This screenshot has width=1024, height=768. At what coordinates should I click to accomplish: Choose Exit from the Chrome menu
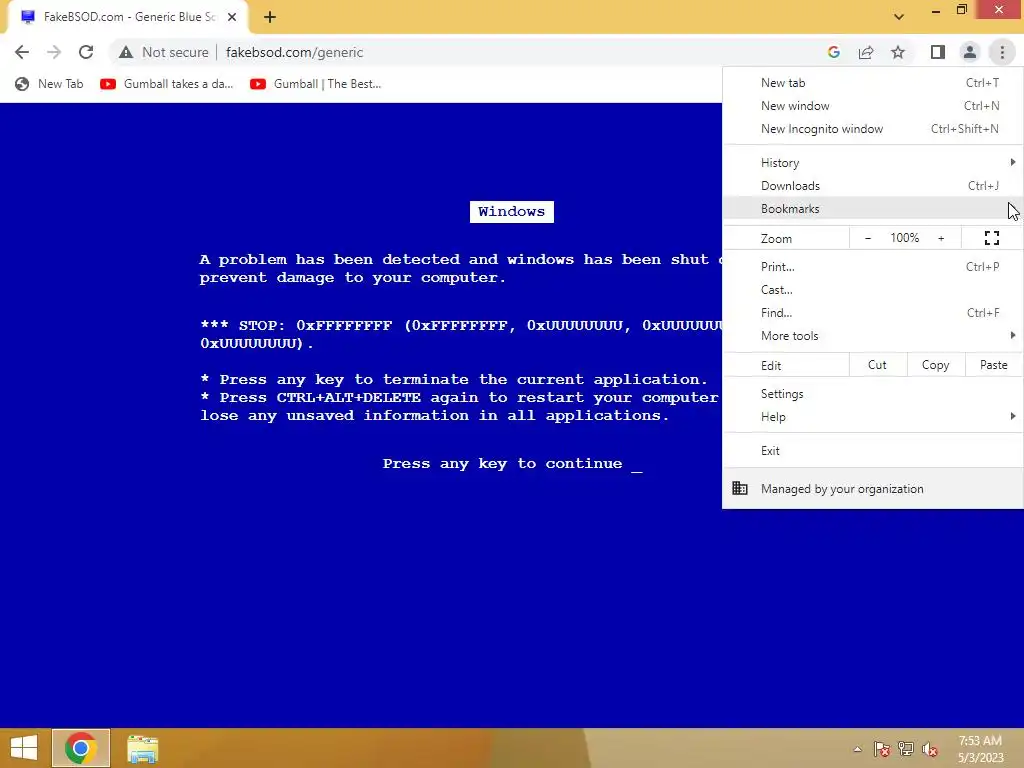coord(872,451)
